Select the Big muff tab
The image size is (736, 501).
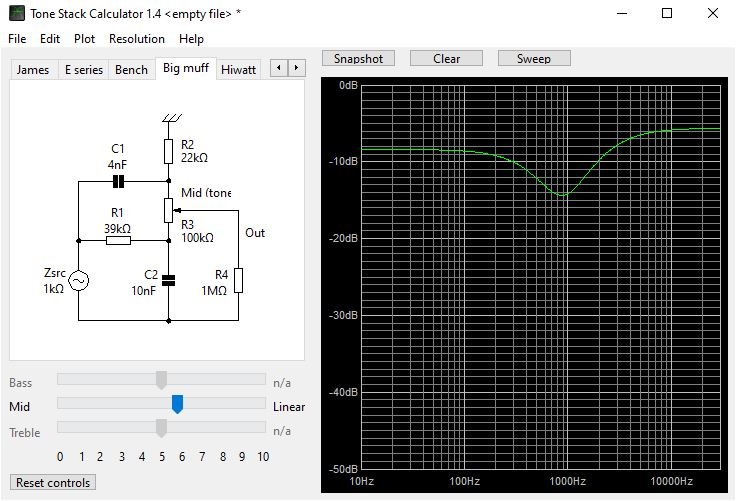coord(186,69)
